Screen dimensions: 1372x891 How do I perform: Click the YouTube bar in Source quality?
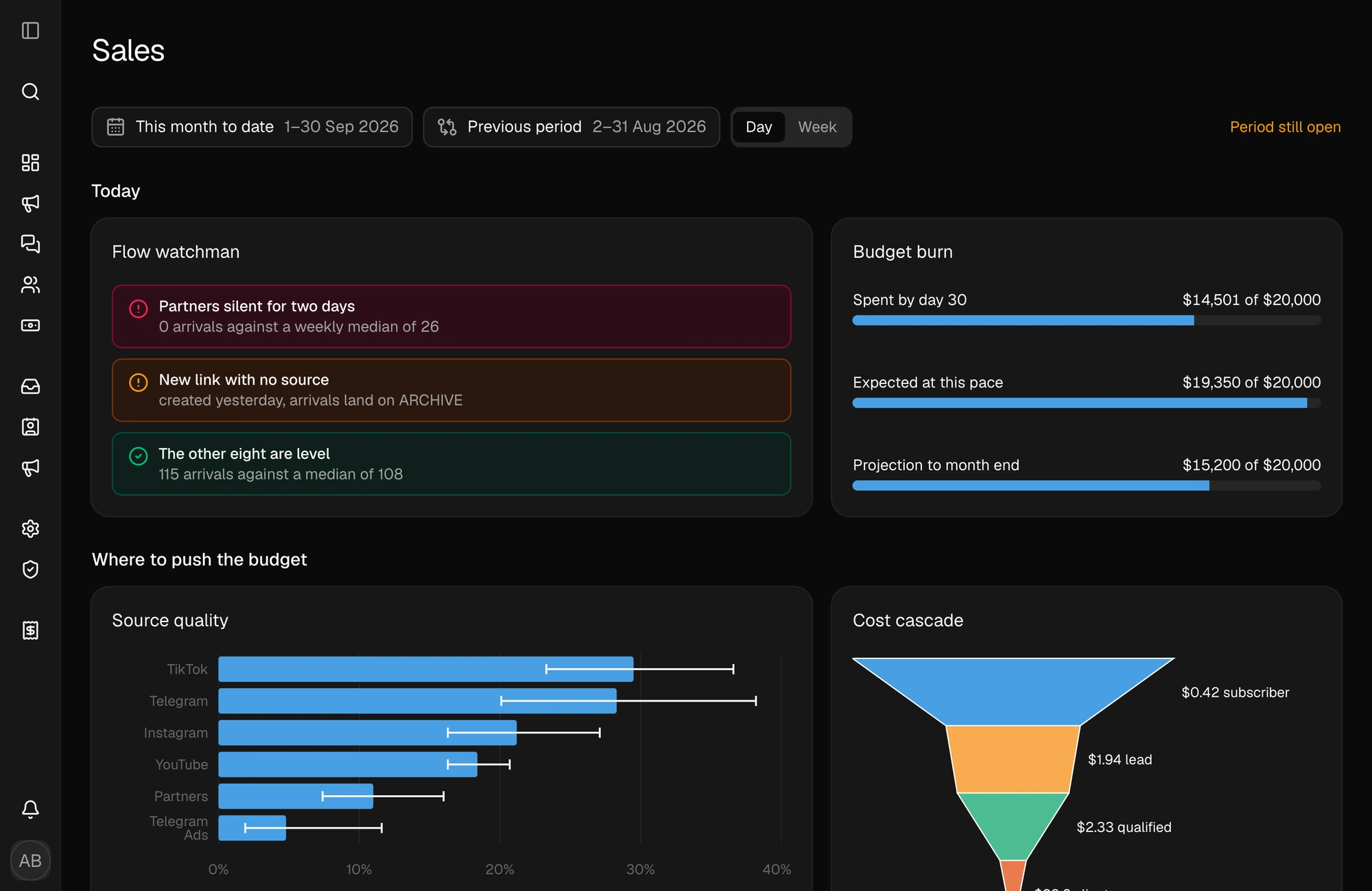point(348,764)
